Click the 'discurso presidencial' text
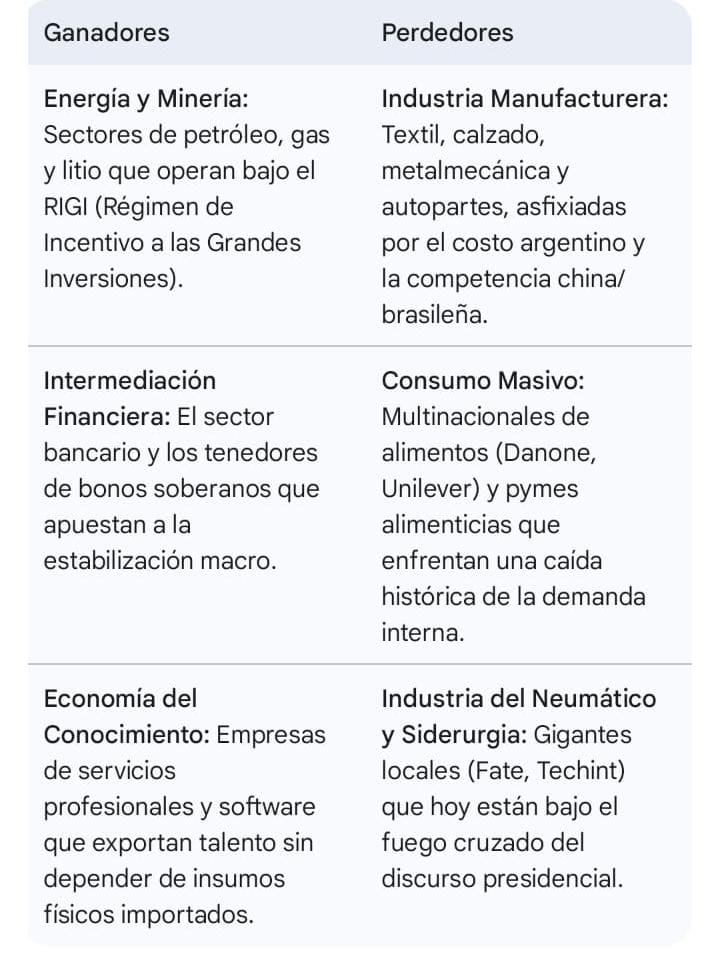Viewport: 720px width, 961px height. (501, 879)
